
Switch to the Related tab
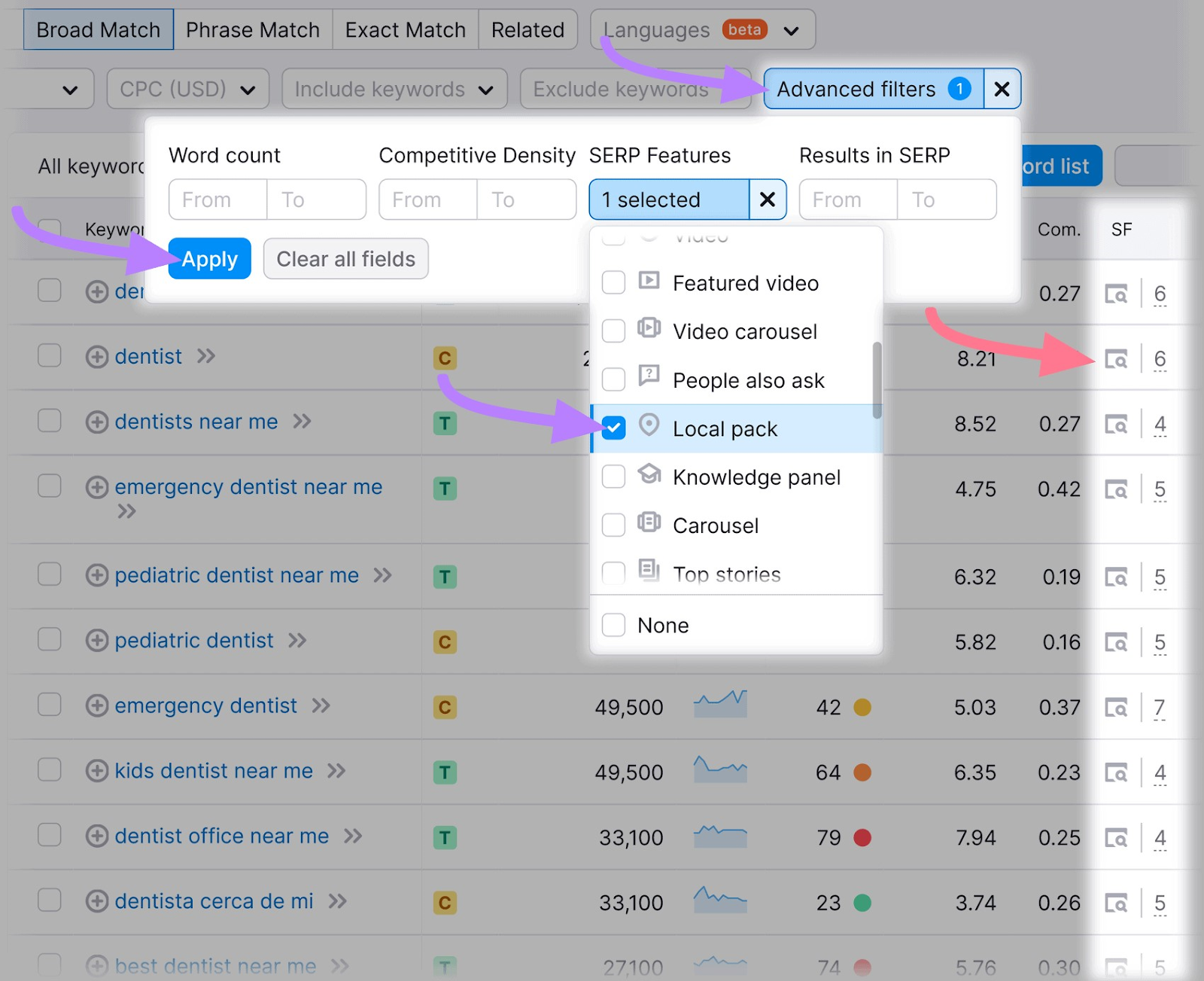(528, 29)
